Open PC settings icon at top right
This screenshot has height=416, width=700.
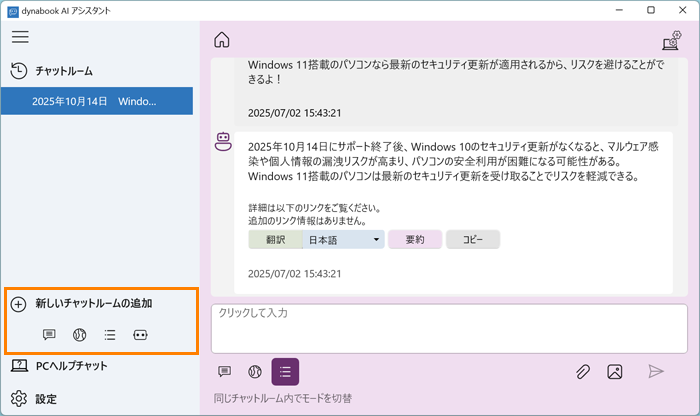click(671, 40)
